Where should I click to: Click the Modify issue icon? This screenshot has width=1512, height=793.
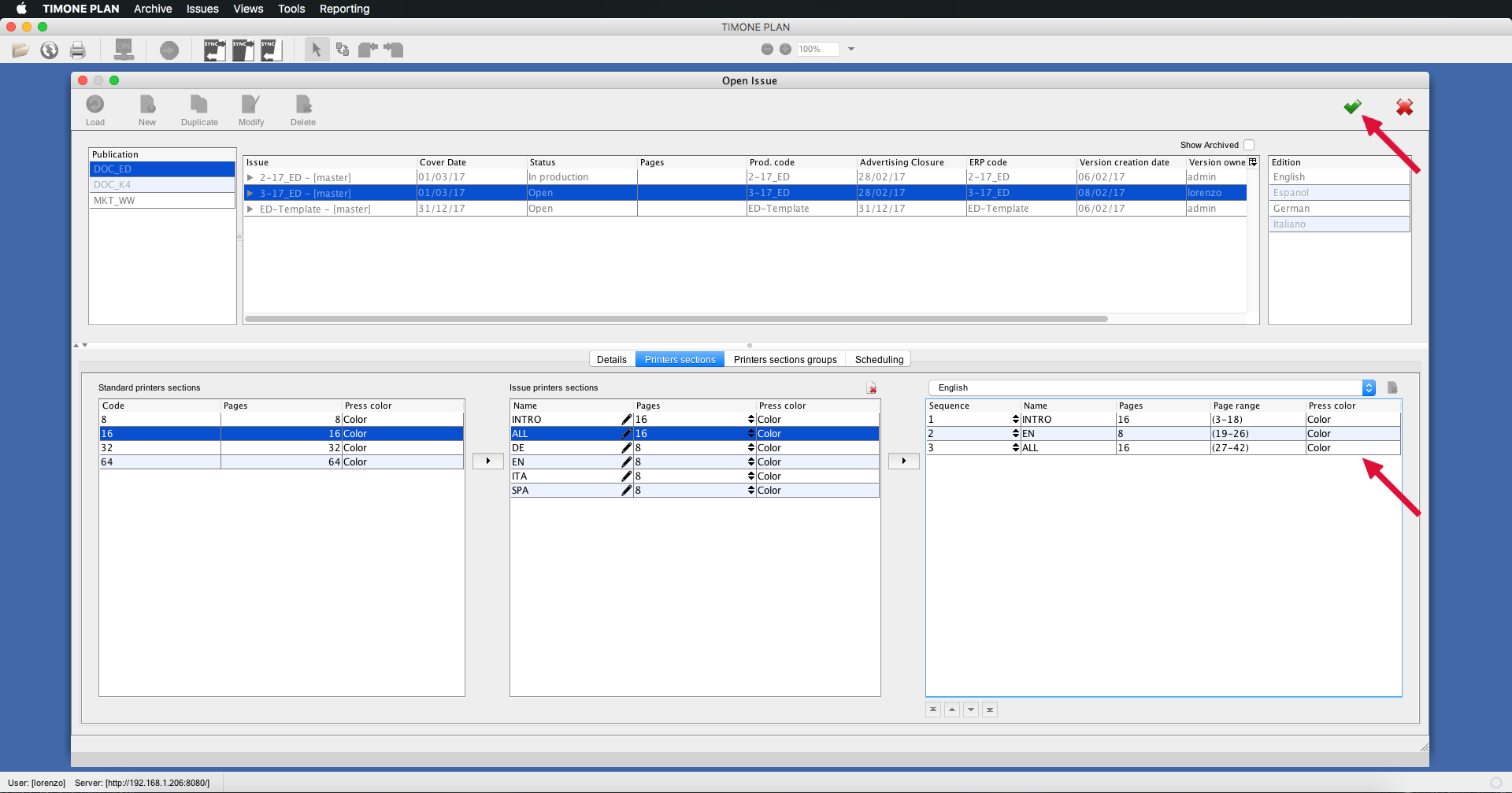[x=250, y=104]
